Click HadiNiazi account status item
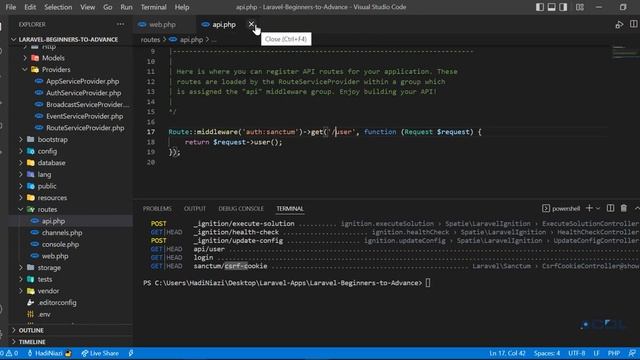This screenshot has width=640, height=360. coord(49,353)
